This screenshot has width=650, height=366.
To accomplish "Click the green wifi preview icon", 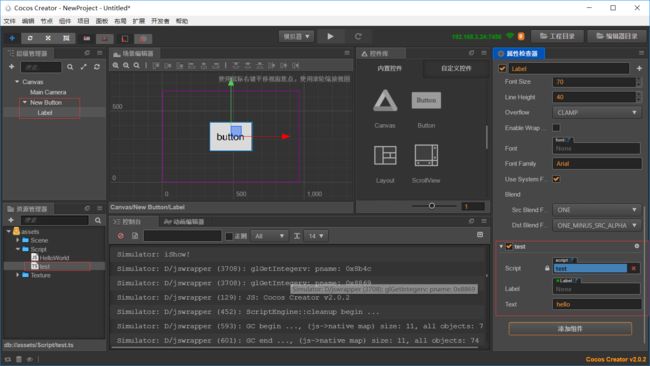I will [510, 36].
